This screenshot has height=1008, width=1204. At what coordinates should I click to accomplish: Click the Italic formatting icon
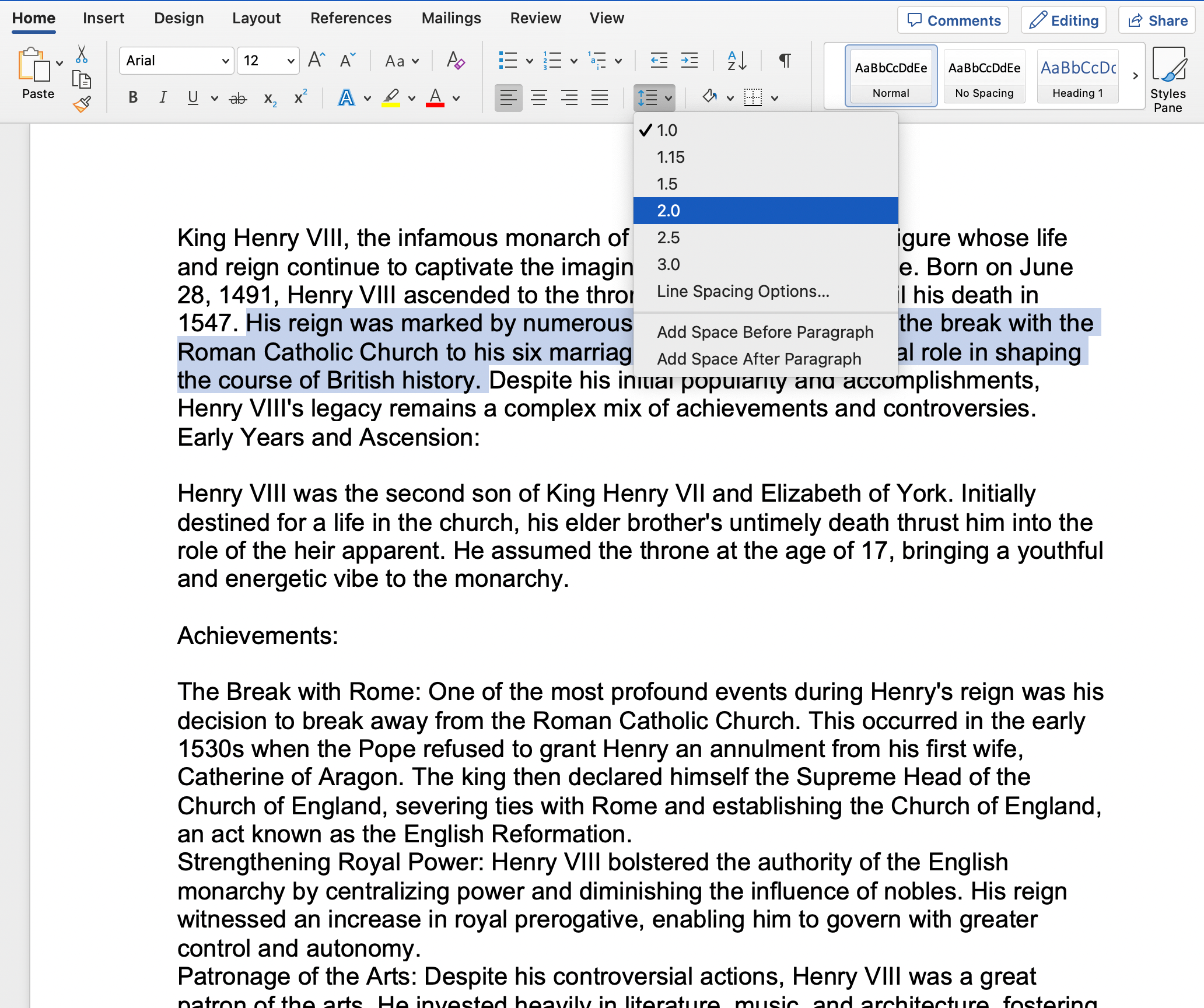(x=162, y=97)
